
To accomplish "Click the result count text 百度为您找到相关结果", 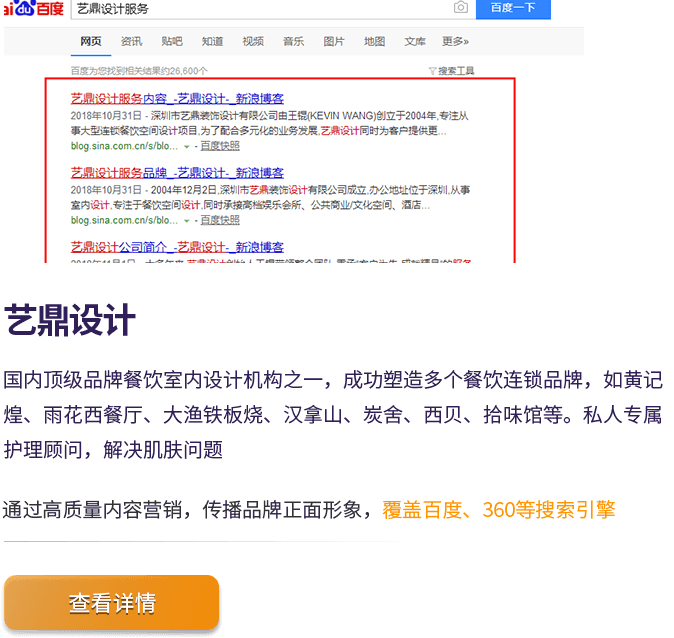I will pyautogui.click(x=139, y=71).
